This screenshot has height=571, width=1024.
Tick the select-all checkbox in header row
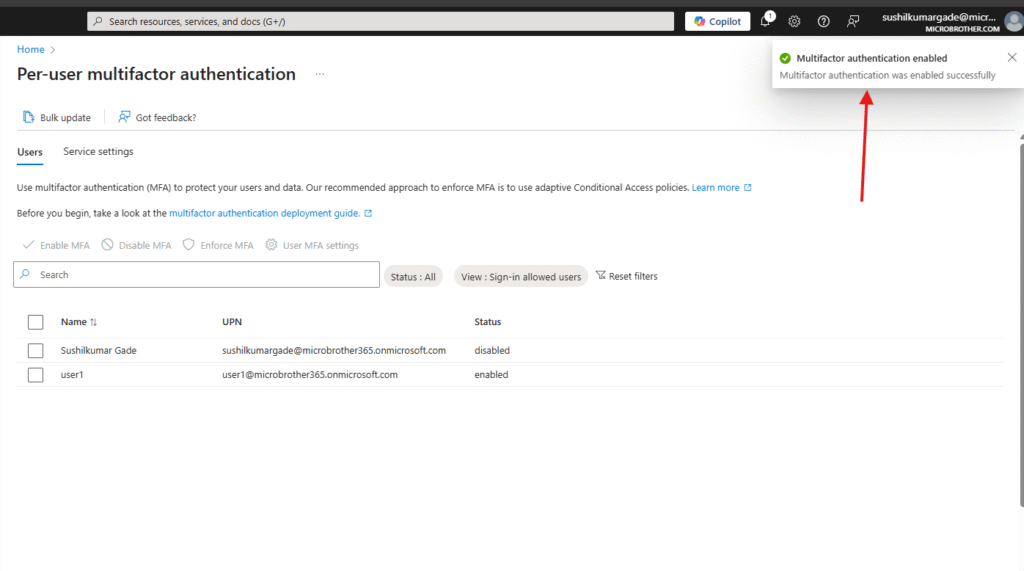tap(36, 322)
